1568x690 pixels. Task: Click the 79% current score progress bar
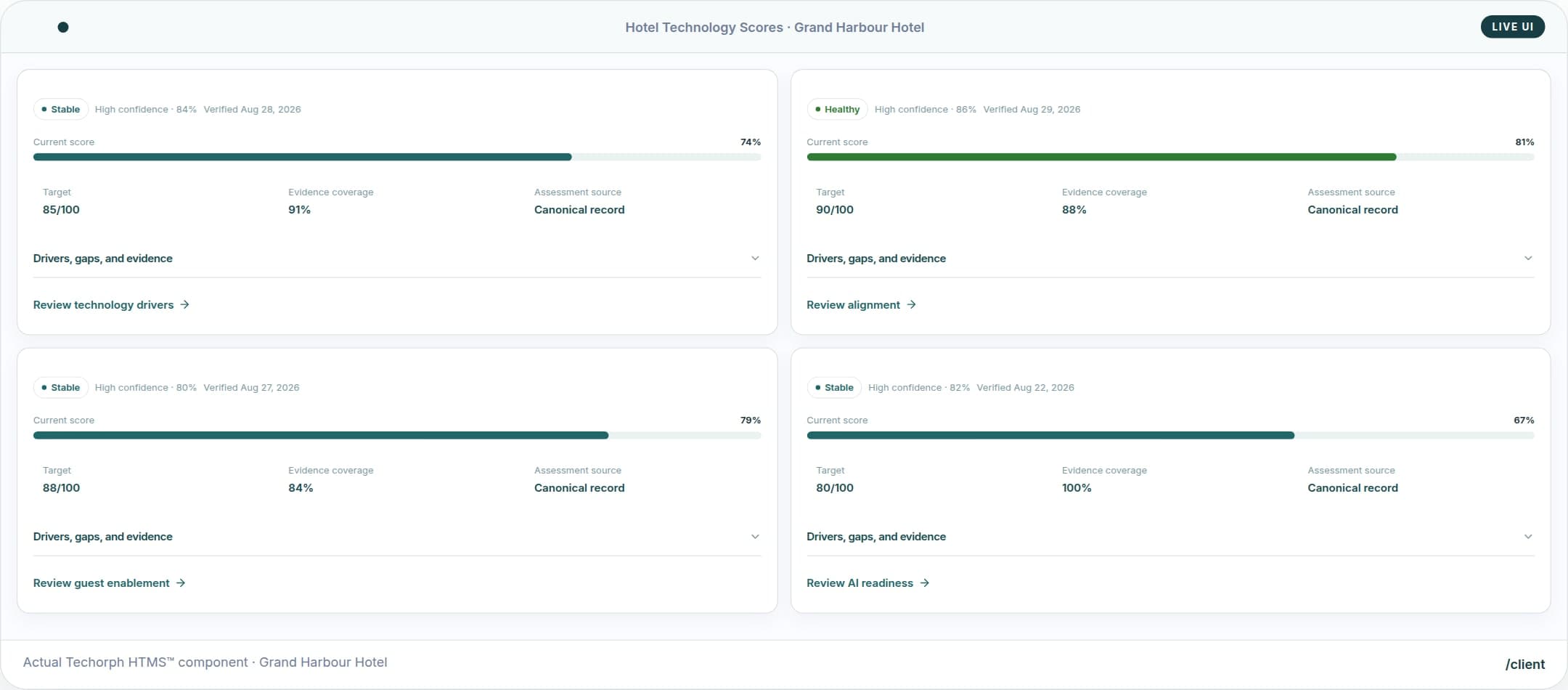coord(397,435)
